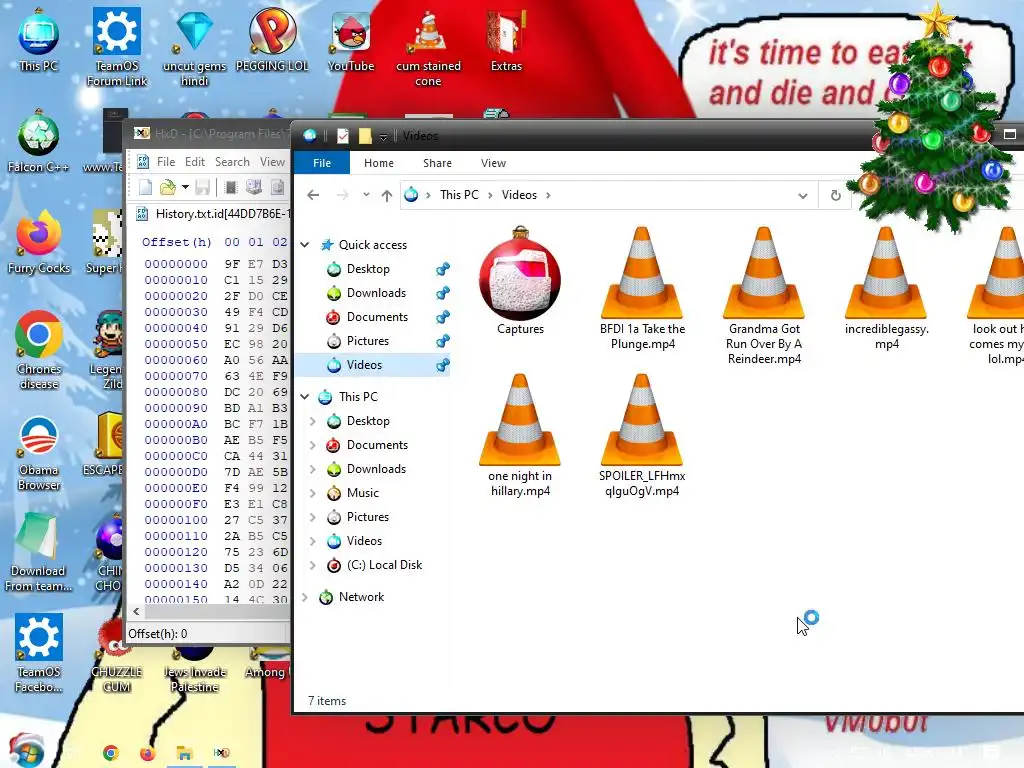Select Music under This PC
Viewport: 1024px width, 768px height.
click(x=362, y=493)
